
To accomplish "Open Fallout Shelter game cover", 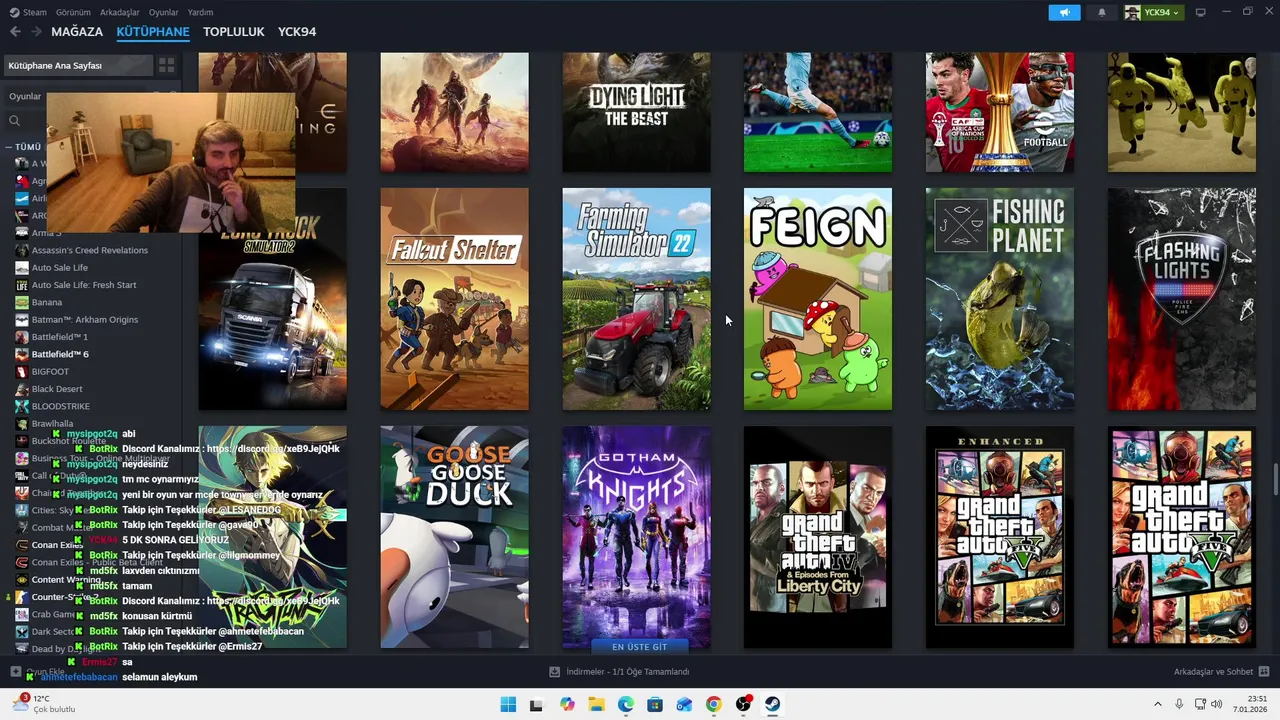I will pos(454,299).
